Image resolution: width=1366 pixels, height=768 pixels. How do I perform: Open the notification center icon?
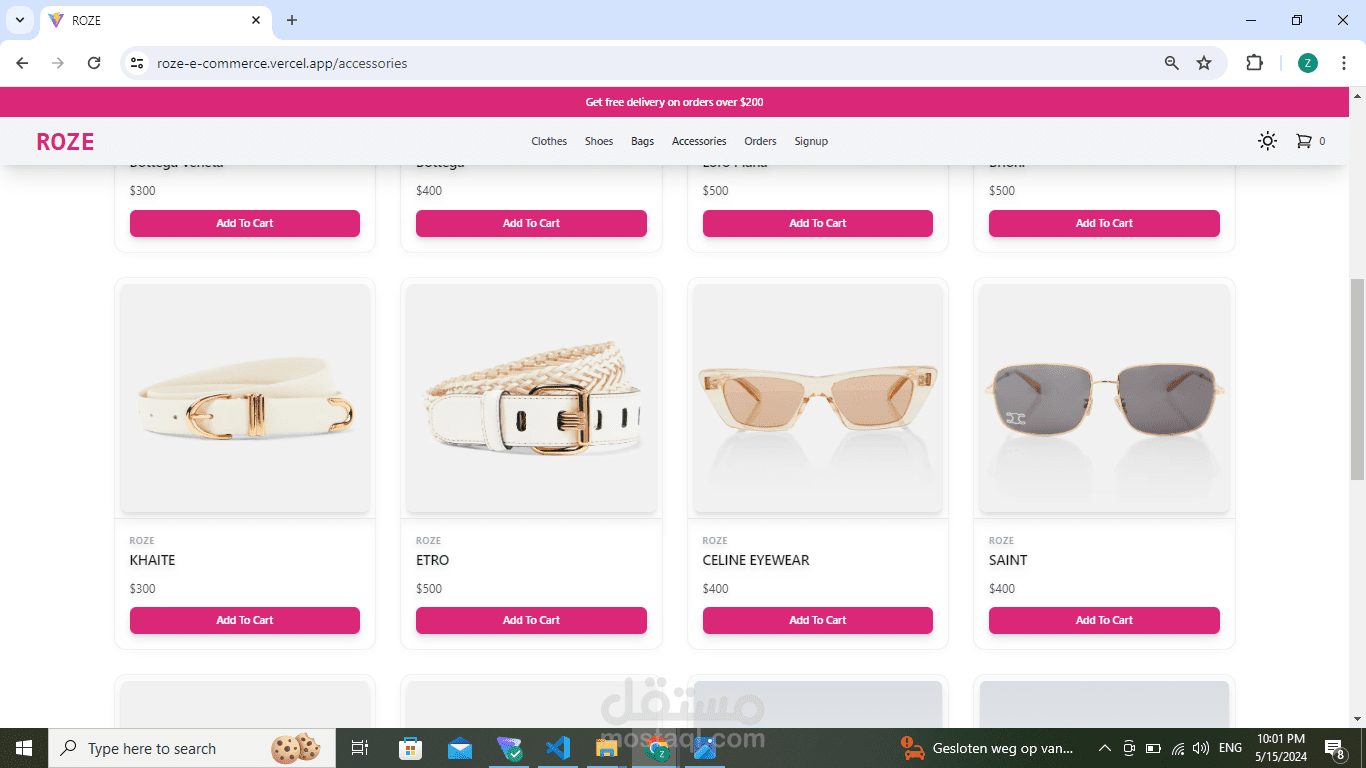click(1335, 748)
